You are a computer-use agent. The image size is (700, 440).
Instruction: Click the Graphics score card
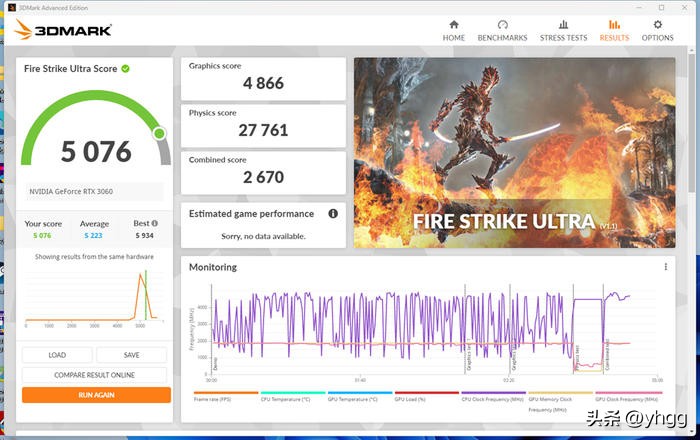pos(263,77)
